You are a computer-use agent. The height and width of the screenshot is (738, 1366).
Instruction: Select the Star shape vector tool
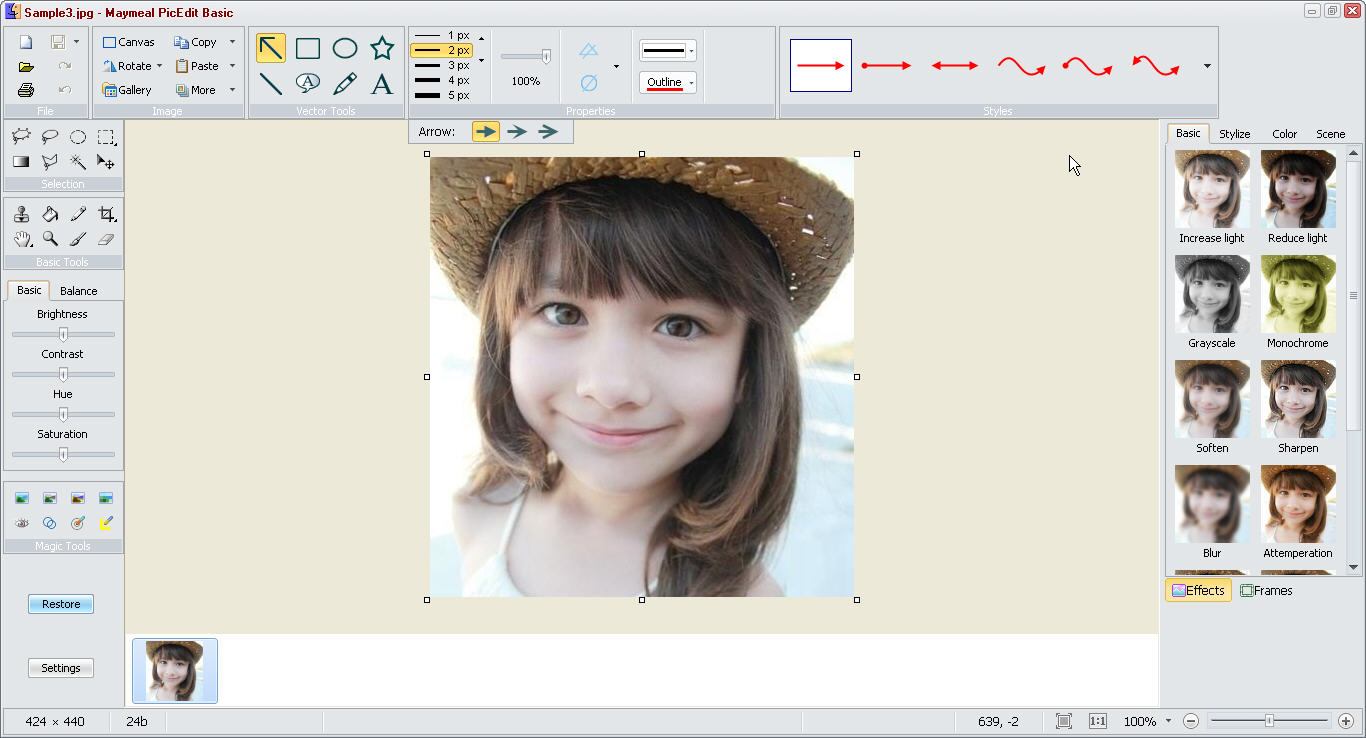click(382, 48)
